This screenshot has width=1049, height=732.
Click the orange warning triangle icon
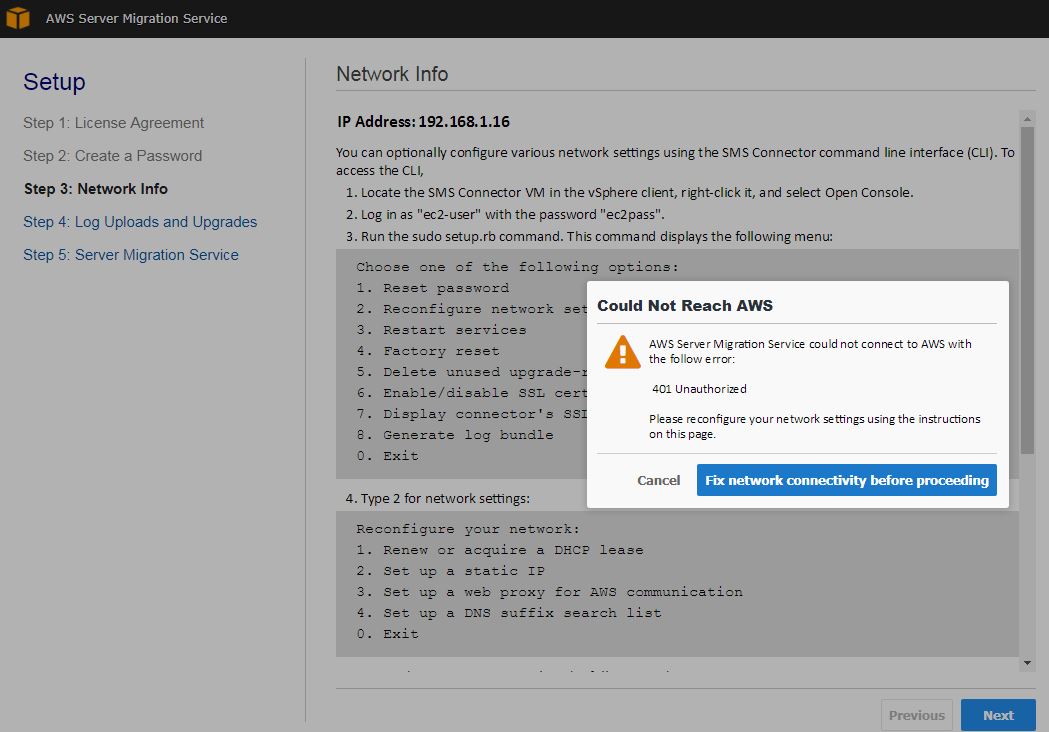click(x=622, y=352)
